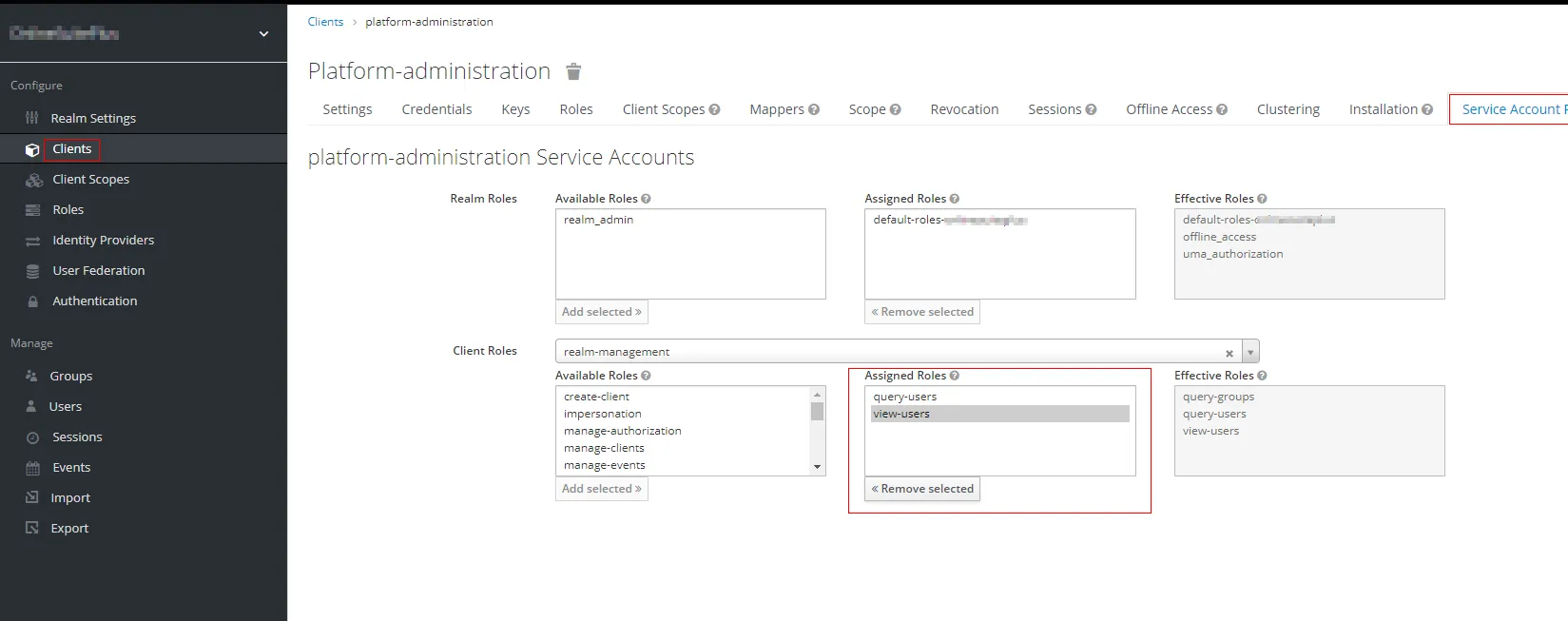Clear the realm-management client roles selection
This screenshot has height=621, width=1568.
[x=1229, y=353]
